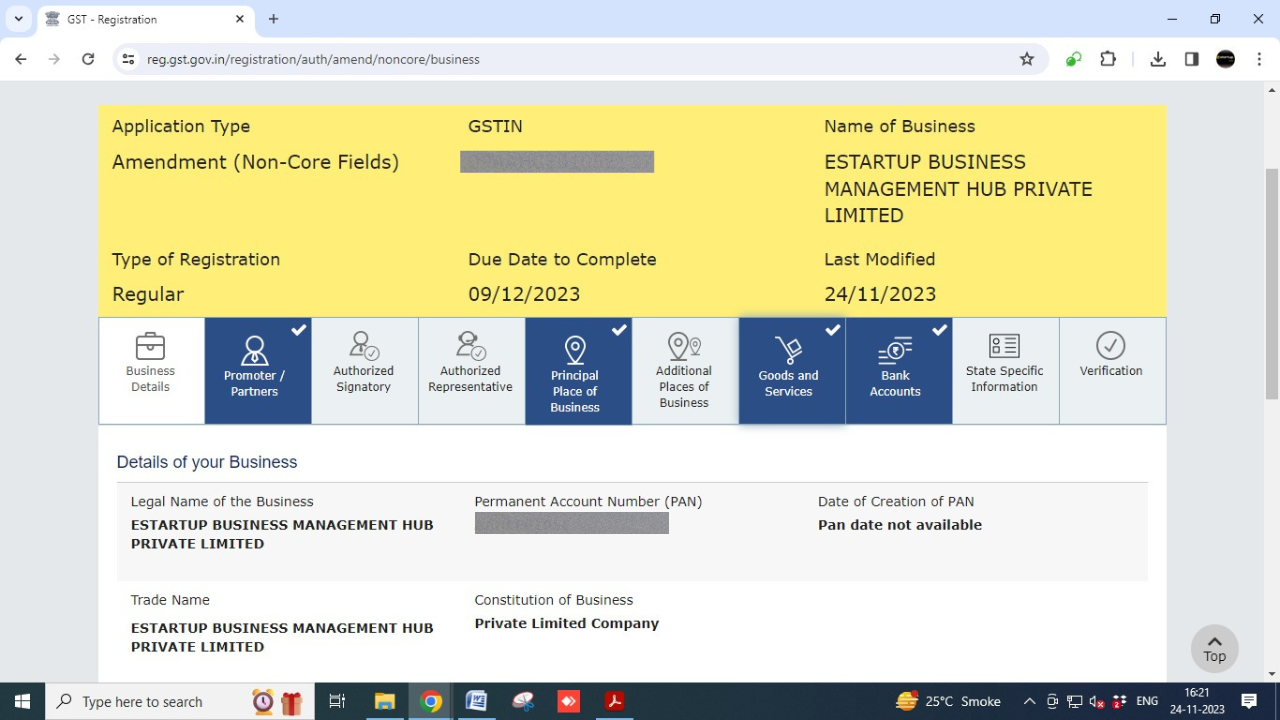Reload the GST registration page
1280x720 pixels.
pyautogui.click(x=88, y=59)
